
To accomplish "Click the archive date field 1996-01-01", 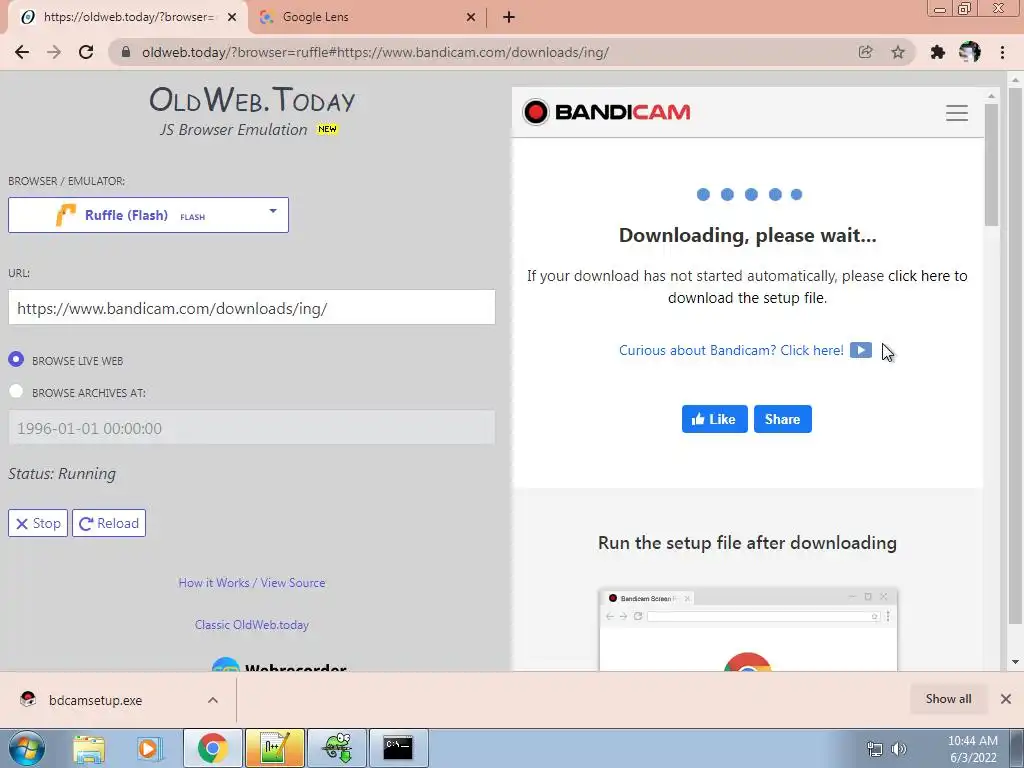I will pyautogui.click(x=251, y=428).
